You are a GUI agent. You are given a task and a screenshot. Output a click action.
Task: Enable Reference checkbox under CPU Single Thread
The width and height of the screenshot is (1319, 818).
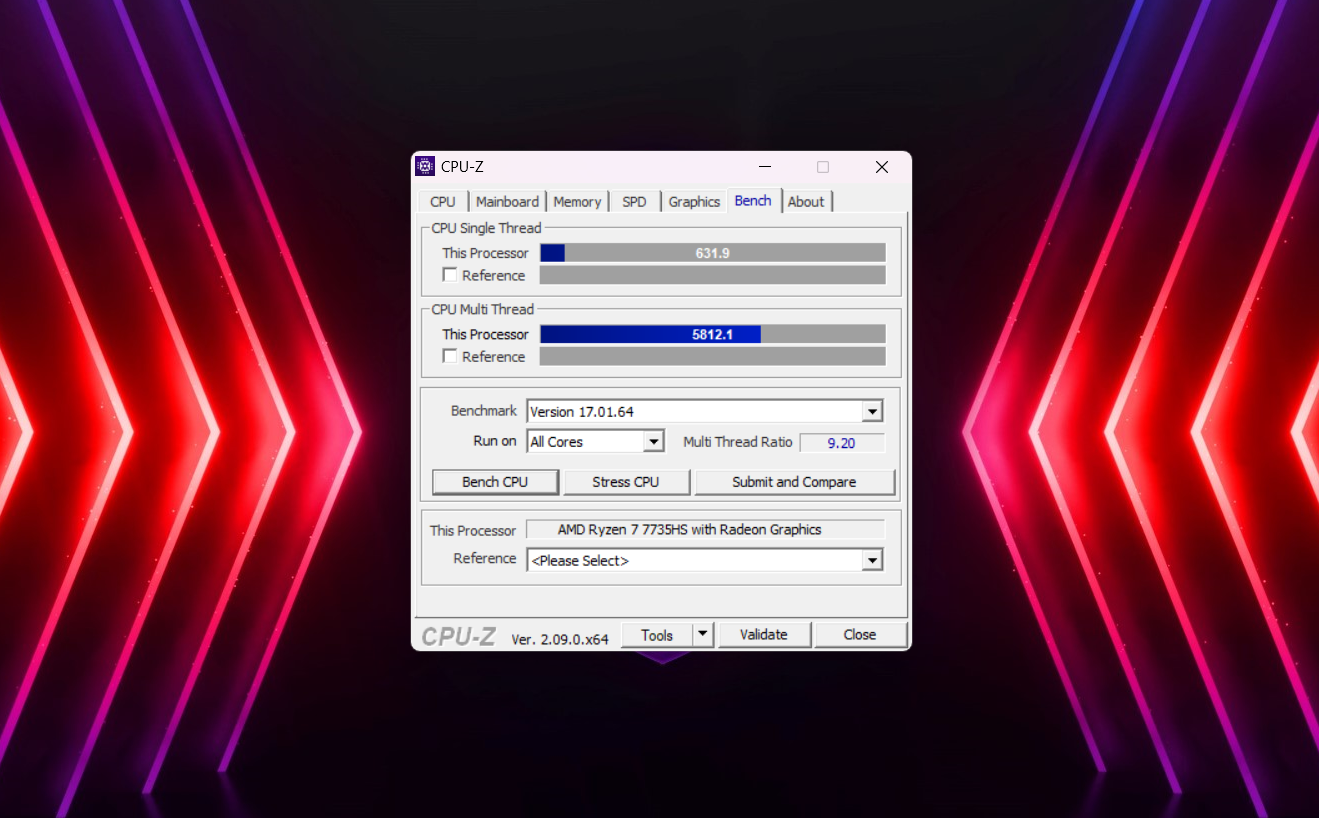tap(450, 275)
